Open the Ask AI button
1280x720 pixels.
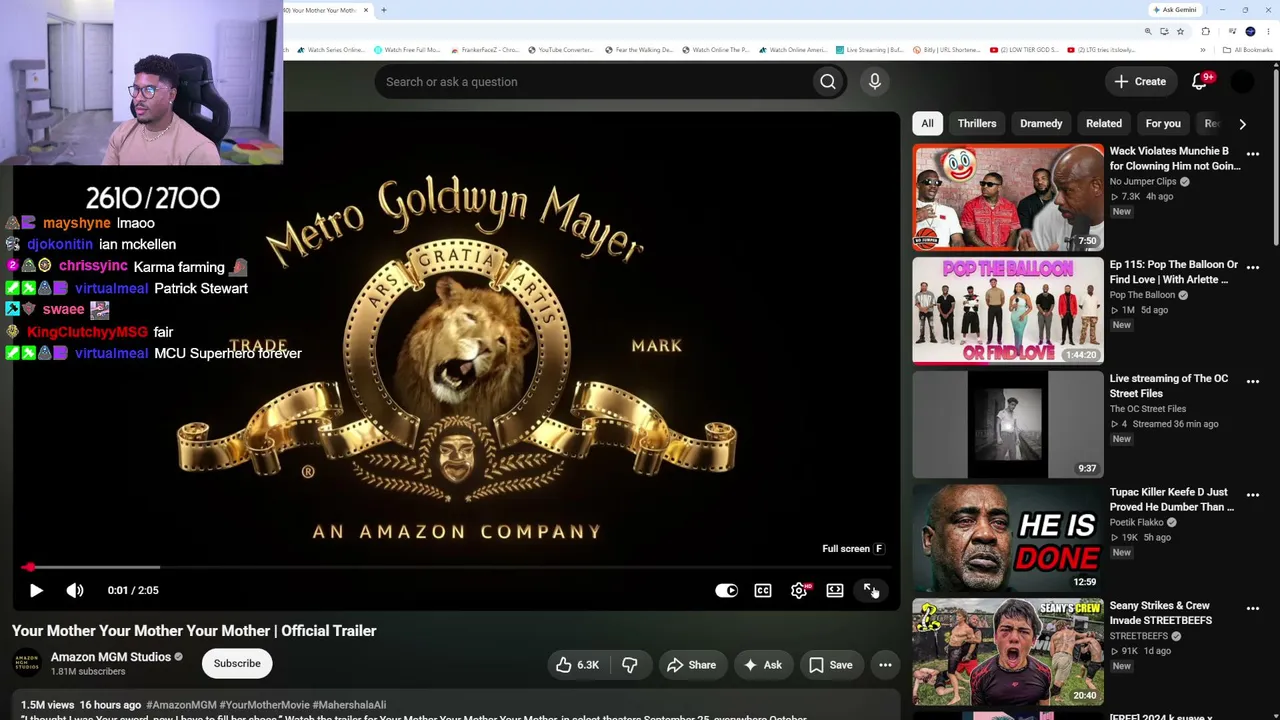click(x=762, y=665)
